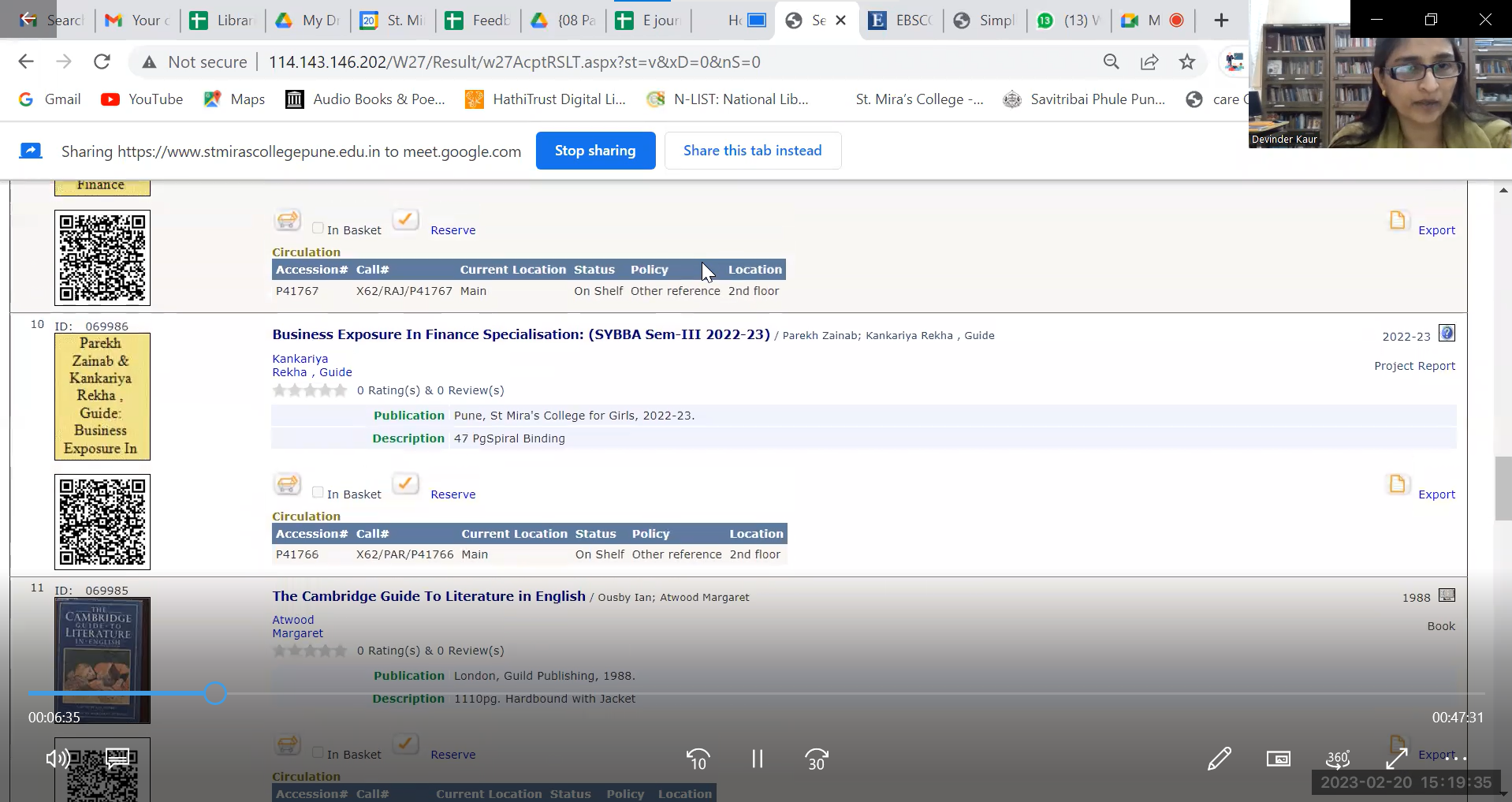This screenshot has height=802, width=1512.
Task: Switch to the St. Mi calendar tab
Action: tap(393, 21)
